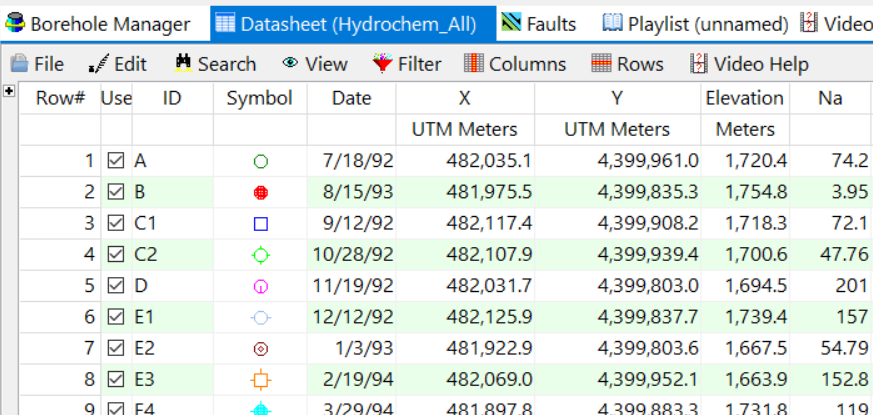This screenshot has width=873, height=415.
Task: Uncheck the Use checkbox for row A
Action: 116,161
